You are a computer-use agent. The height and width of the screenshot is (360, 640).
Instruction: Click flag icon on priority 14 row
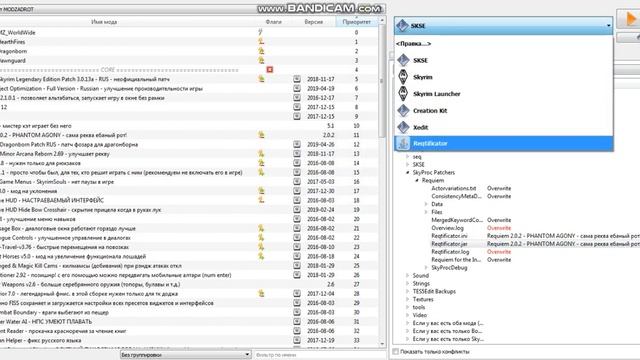(261, 163)
